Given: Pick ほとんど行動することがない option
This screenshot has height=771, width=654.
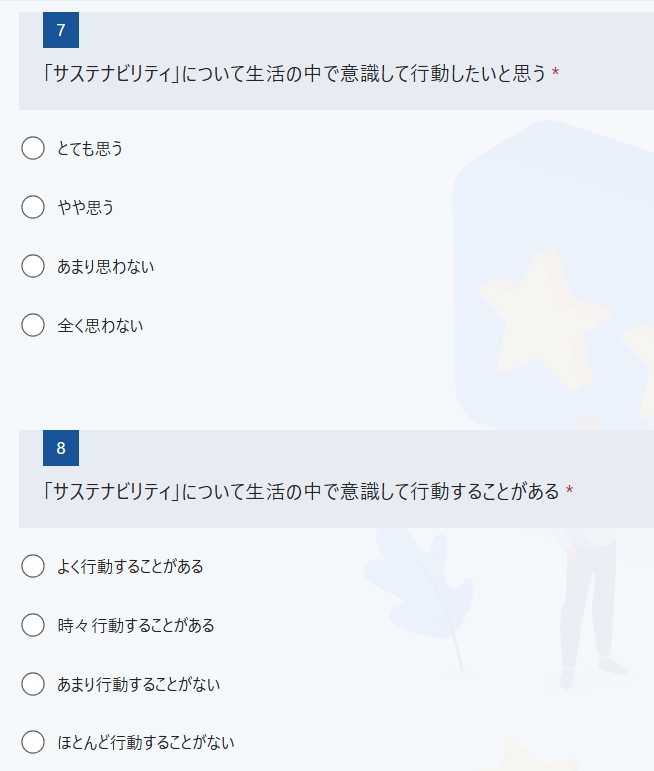Looking at the screenshot, I should click(x=33, y=742).
